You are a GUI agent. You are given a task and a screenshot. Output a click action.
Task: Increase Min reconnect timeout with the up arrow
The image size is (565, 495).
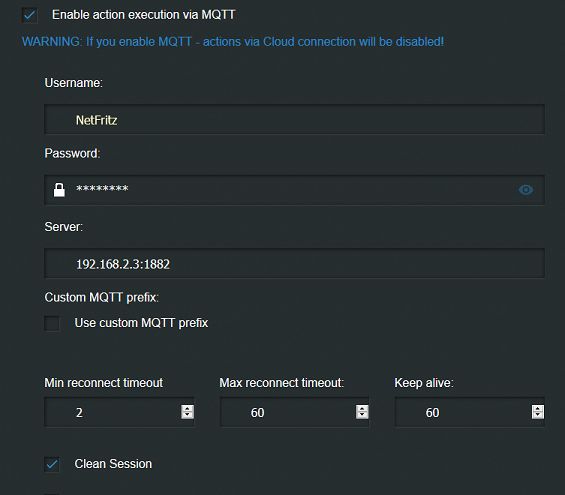[x=187, y=409]
